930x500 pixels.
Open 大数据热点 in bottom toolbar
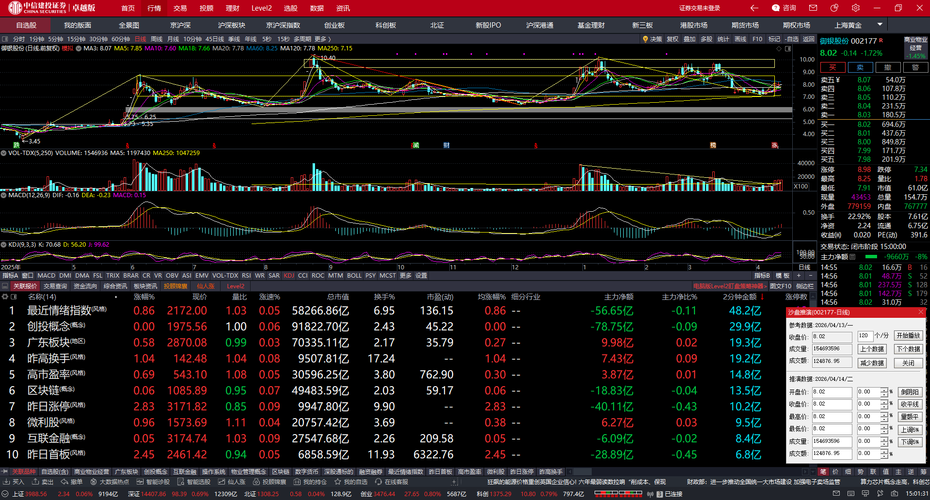tap(110, 482)
